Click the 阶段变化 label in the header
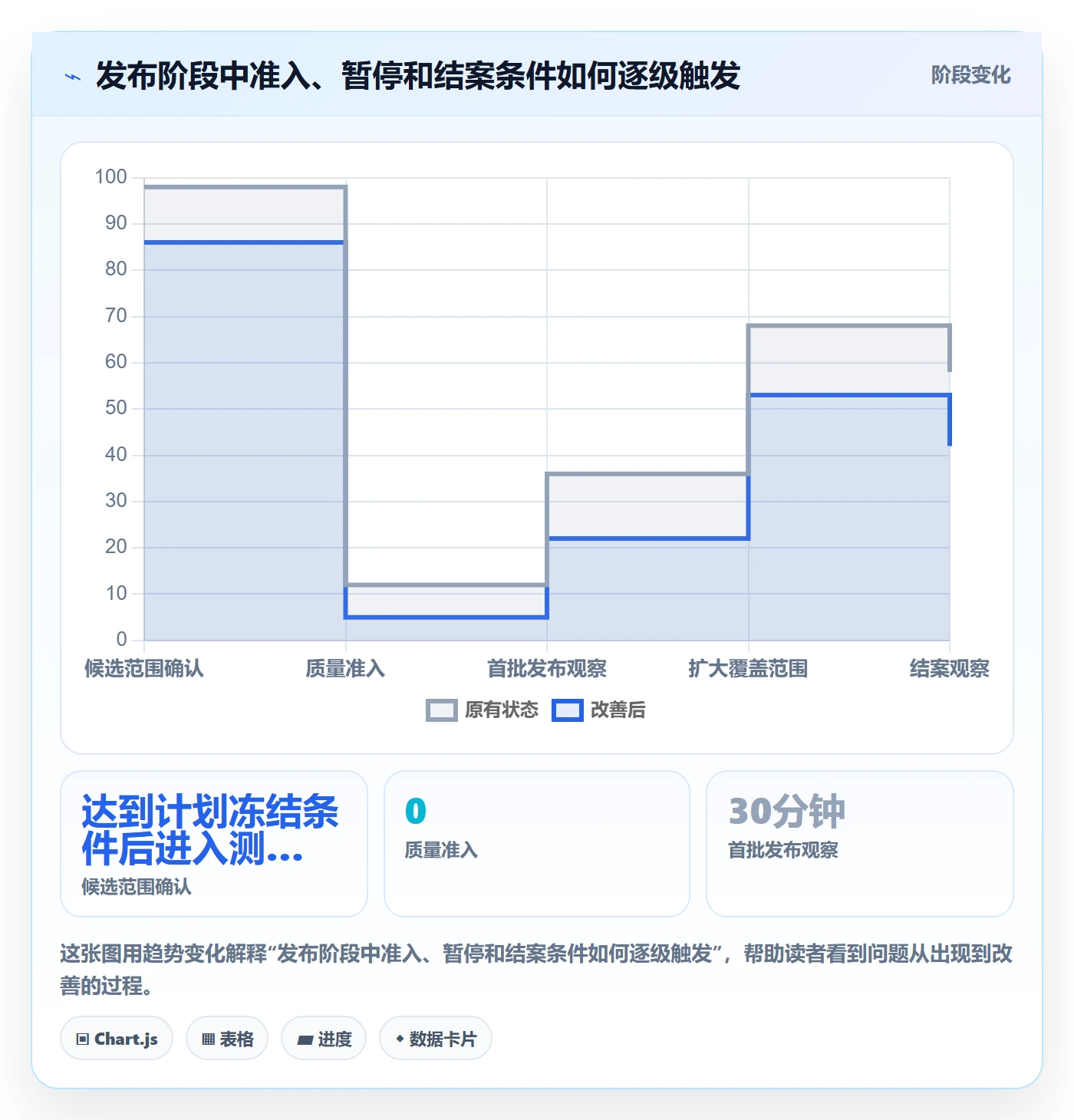Image resolution: width=1074 pixels, height=1120 pixels. click(x=970, y=75)
